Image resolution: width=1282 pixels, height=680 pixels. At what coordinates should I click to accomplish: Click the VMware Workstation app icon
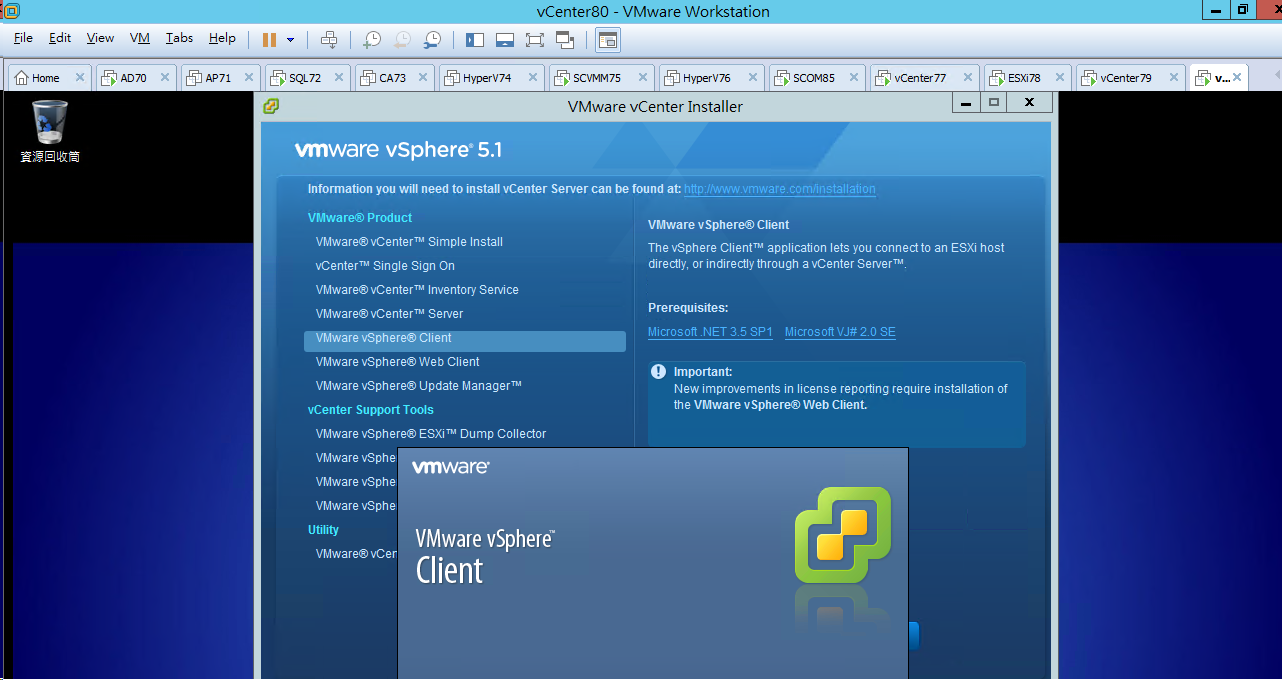(12, 11)
